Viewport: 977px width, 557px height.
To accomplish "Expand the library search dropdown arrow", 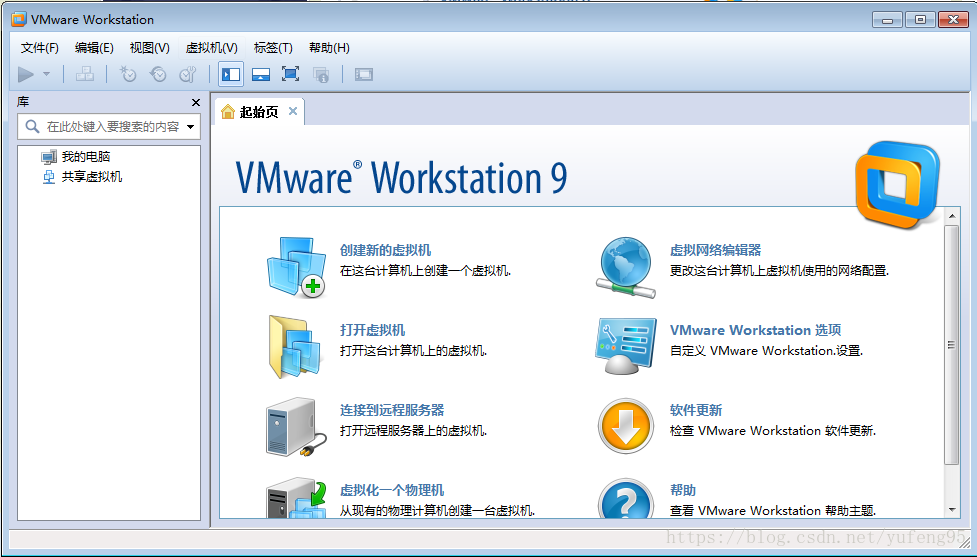I will [191, 126].
